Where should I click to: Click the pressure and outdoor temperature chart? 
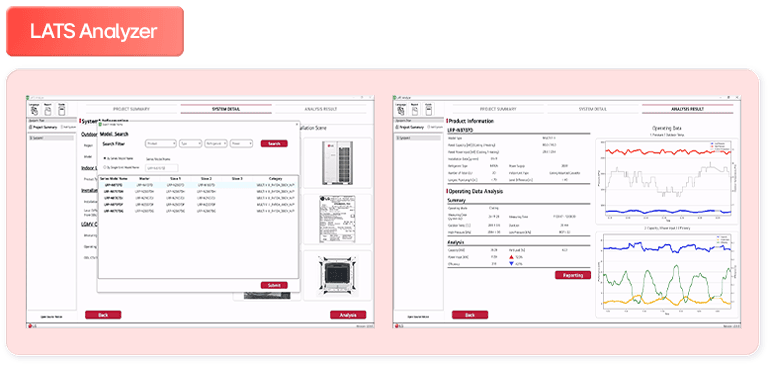[x=667, y=181]
